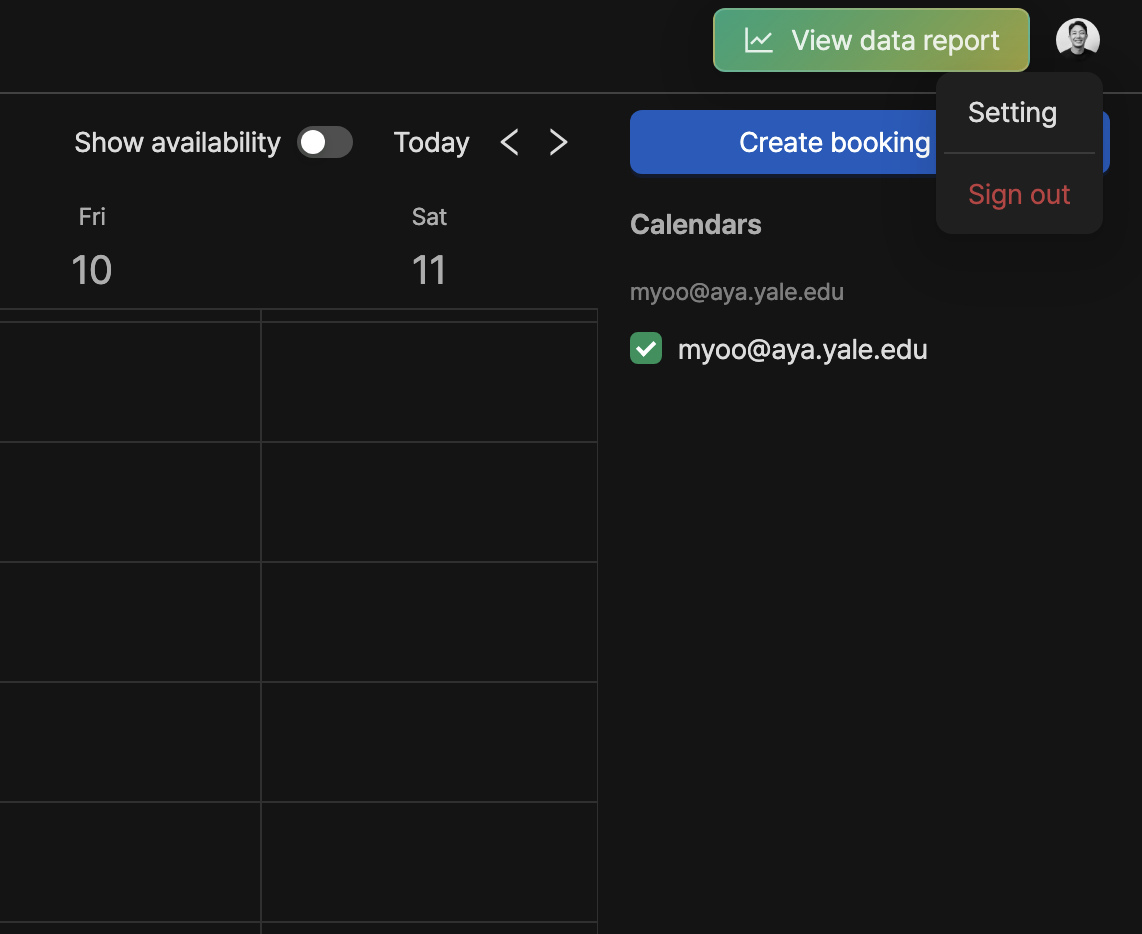Screen dimensions: 1142x934
Task: Choose Sign out from the profile menu
Action: [1018, 195]
